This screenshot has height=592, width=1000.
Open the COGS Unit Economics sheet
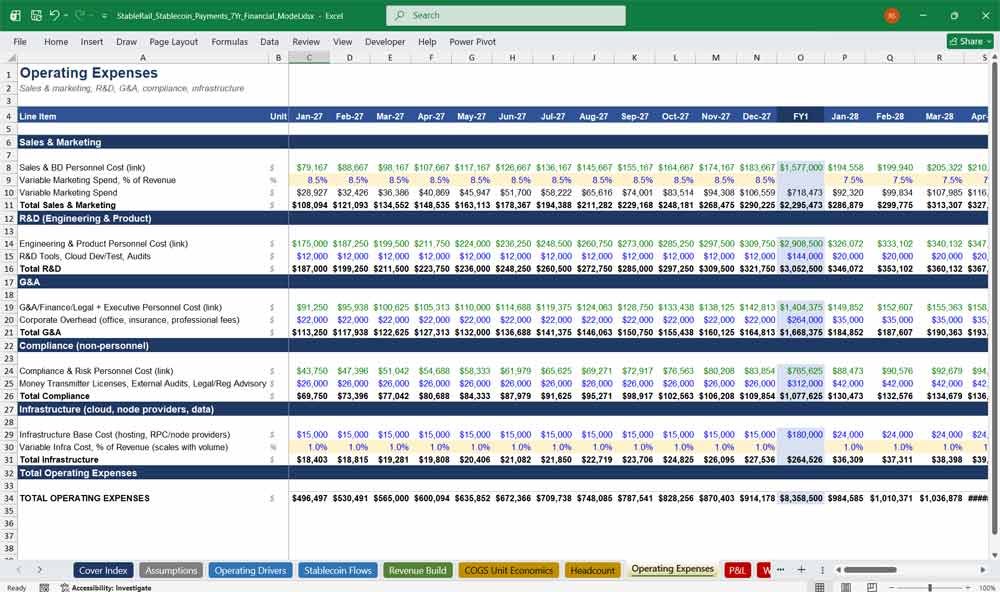[x=508, y=570]
